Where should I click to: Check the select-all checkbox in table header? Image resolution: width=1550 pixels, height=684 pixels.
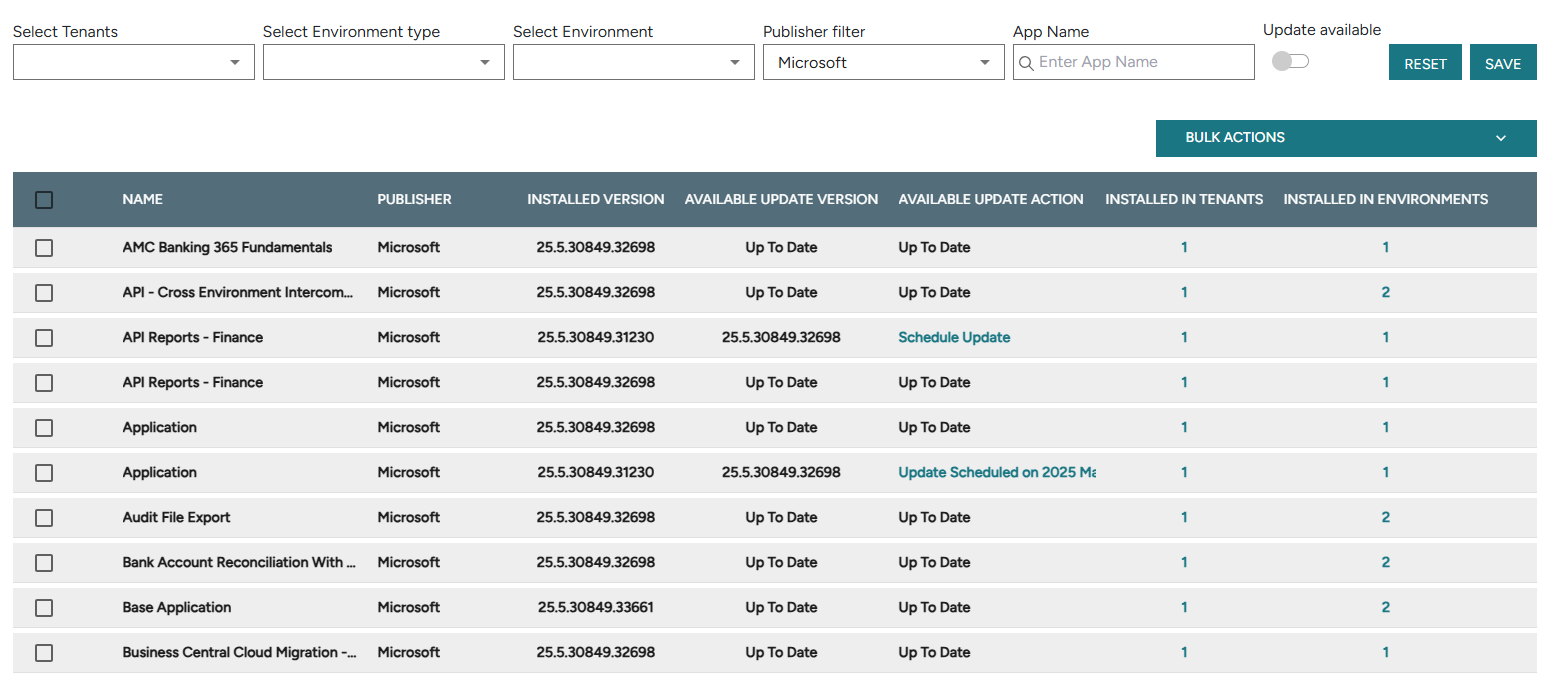(x=44, y=200)
